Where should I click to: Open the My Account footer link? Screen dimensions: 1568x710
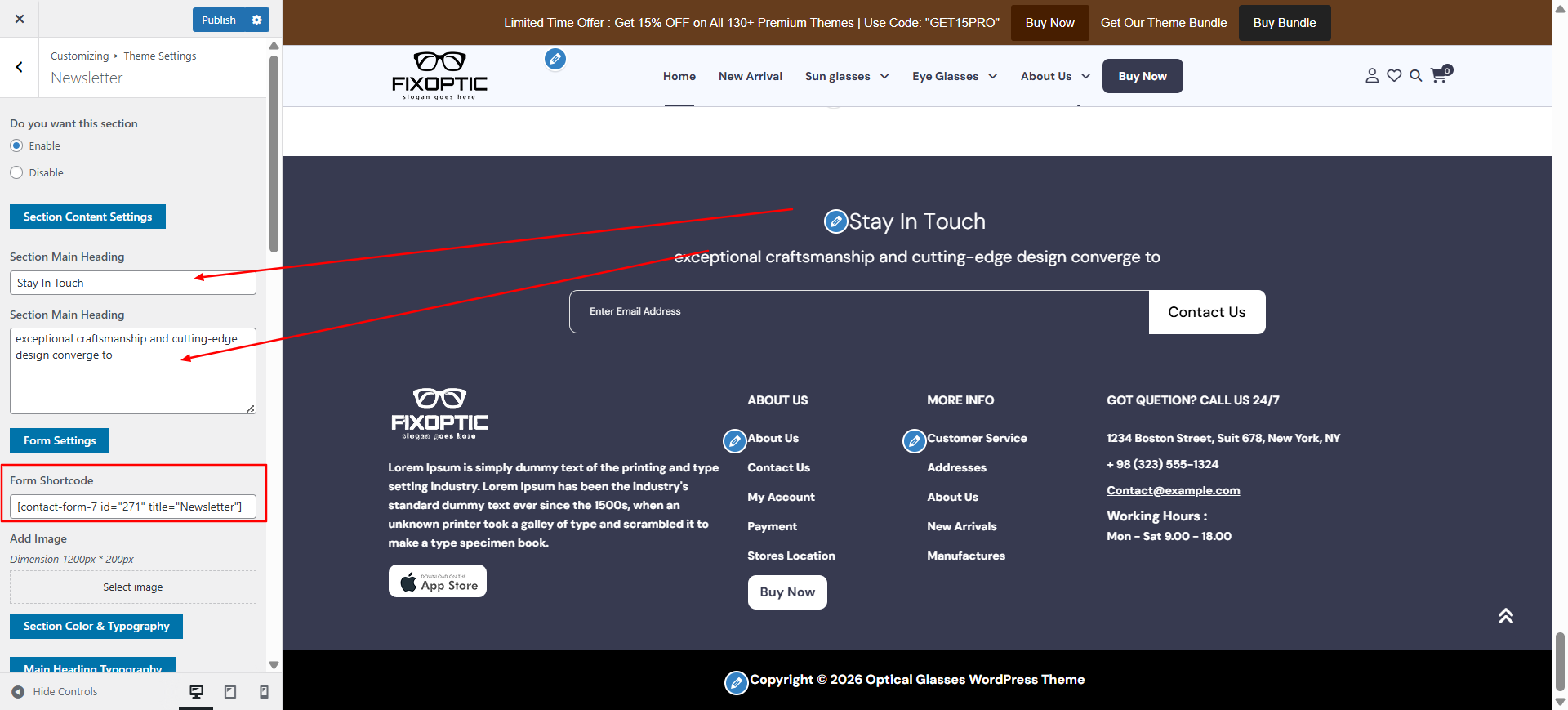pyautogui.click(x=781, y=497)
